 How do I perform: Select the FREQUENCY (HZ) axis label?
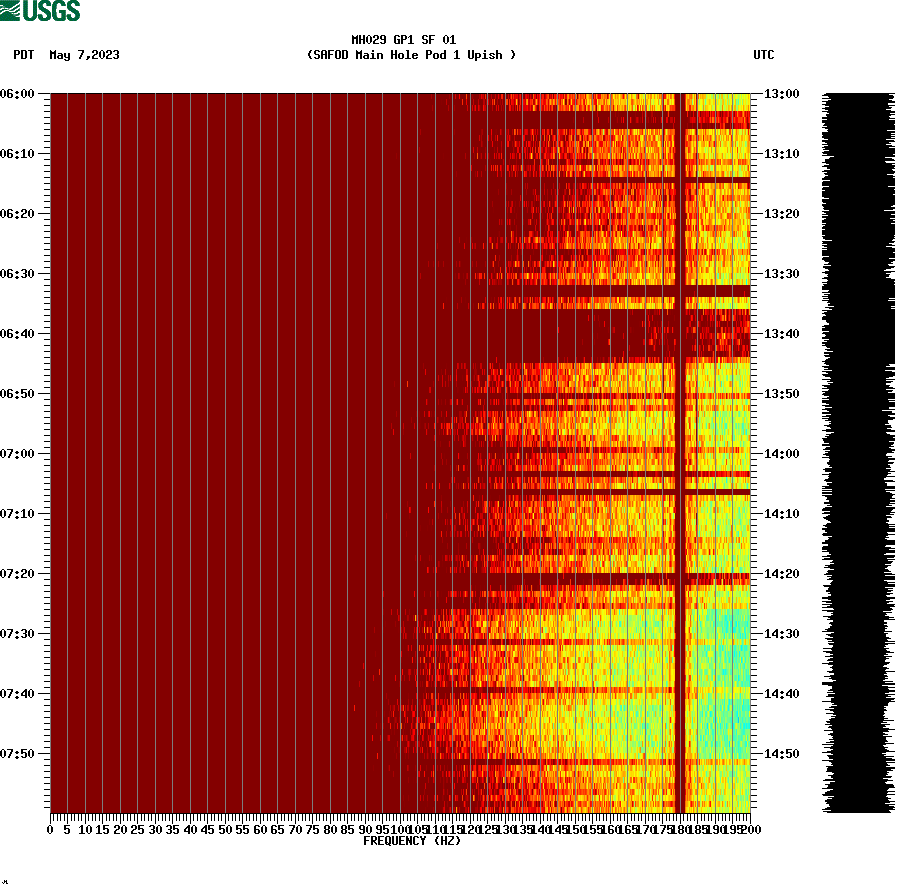[411, 839]
